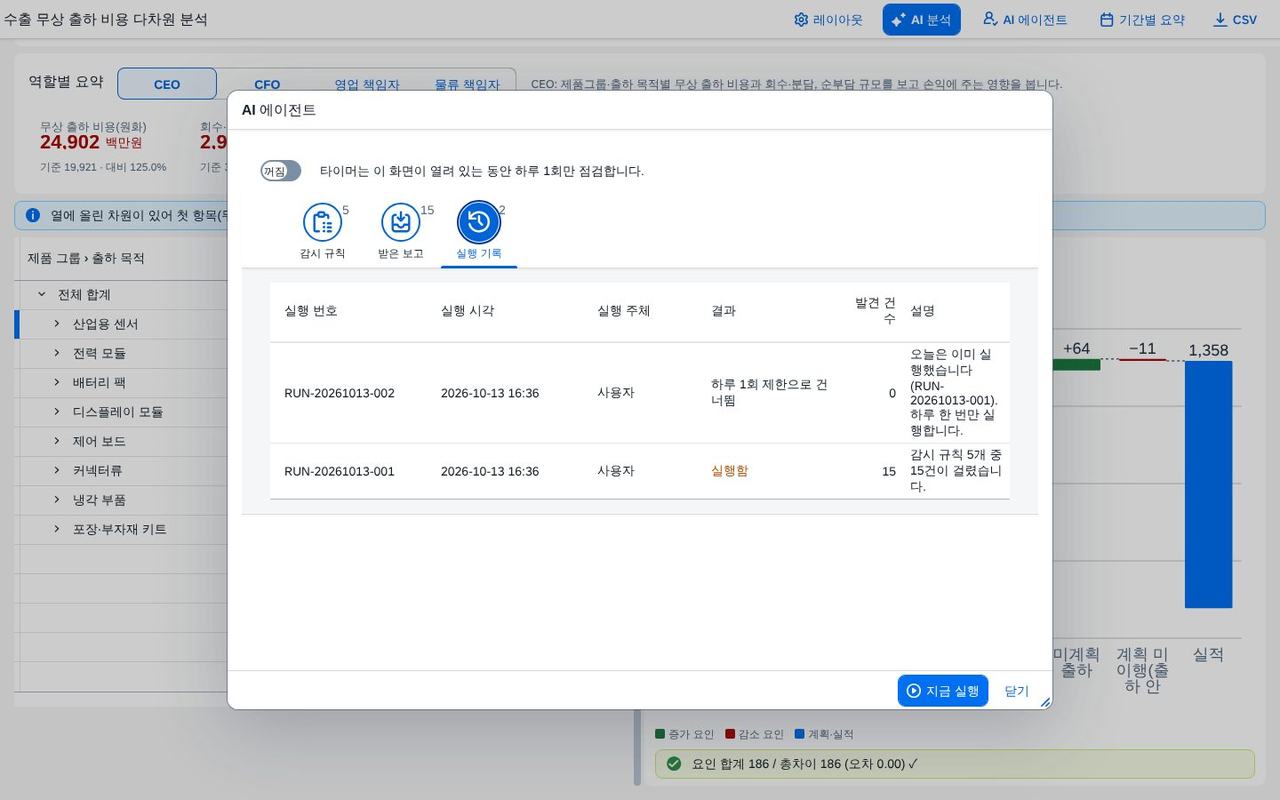Expand the 디스플레이 모듈 row
Image resolution: width=1280 pixels, height=800 pixels.
point(57,411)
